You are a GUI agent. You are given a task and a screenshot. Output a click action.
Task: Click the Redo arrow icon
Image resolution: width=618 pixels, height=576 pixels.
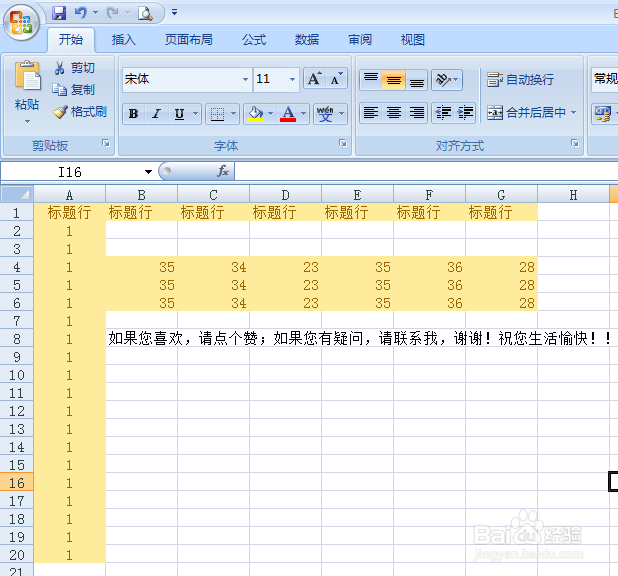point(112,13)
